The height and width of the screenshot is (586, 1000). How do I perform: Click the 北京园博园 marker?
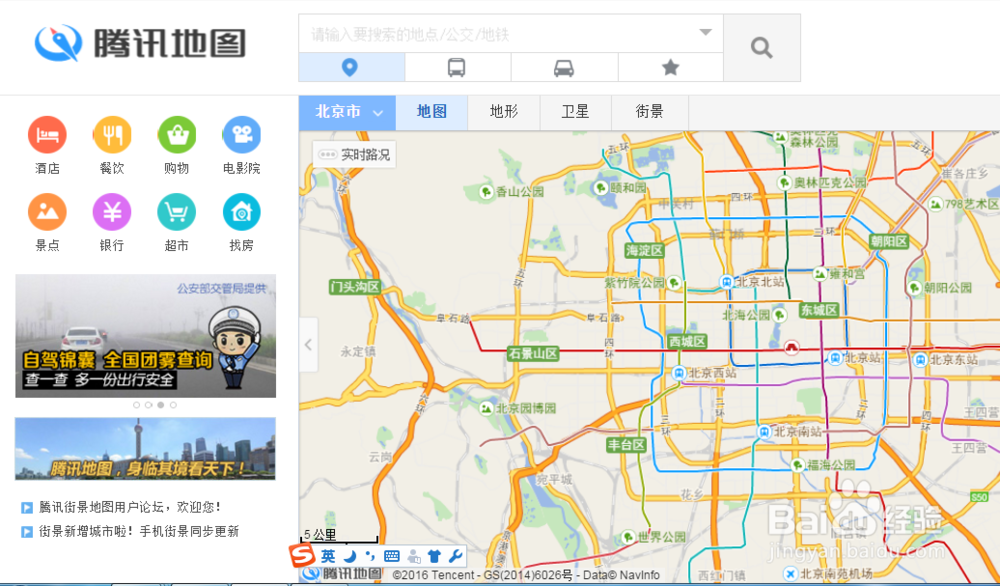coord(486,407)
